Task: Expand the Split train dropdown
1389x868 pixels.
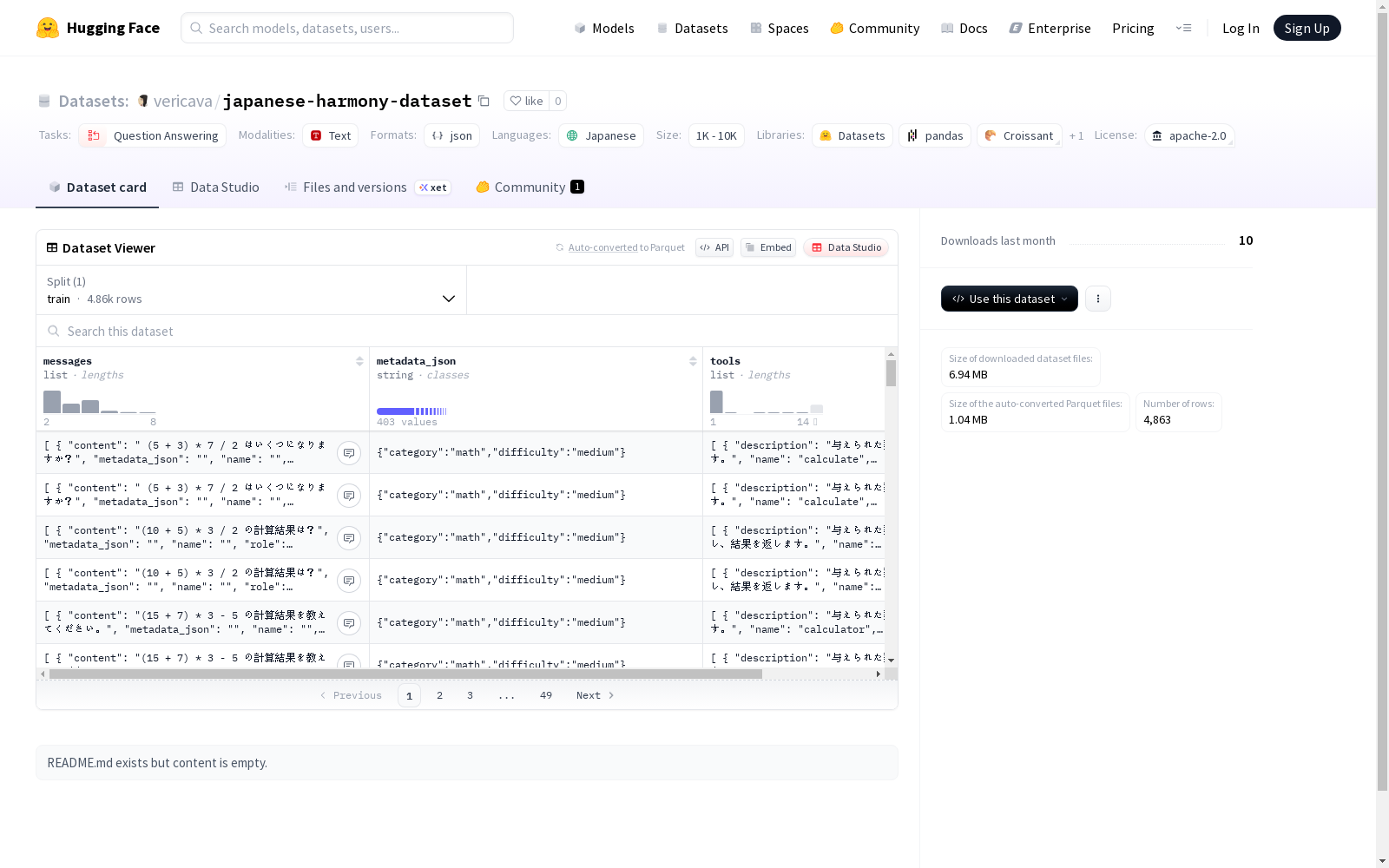Action: (x=251, y=290)
